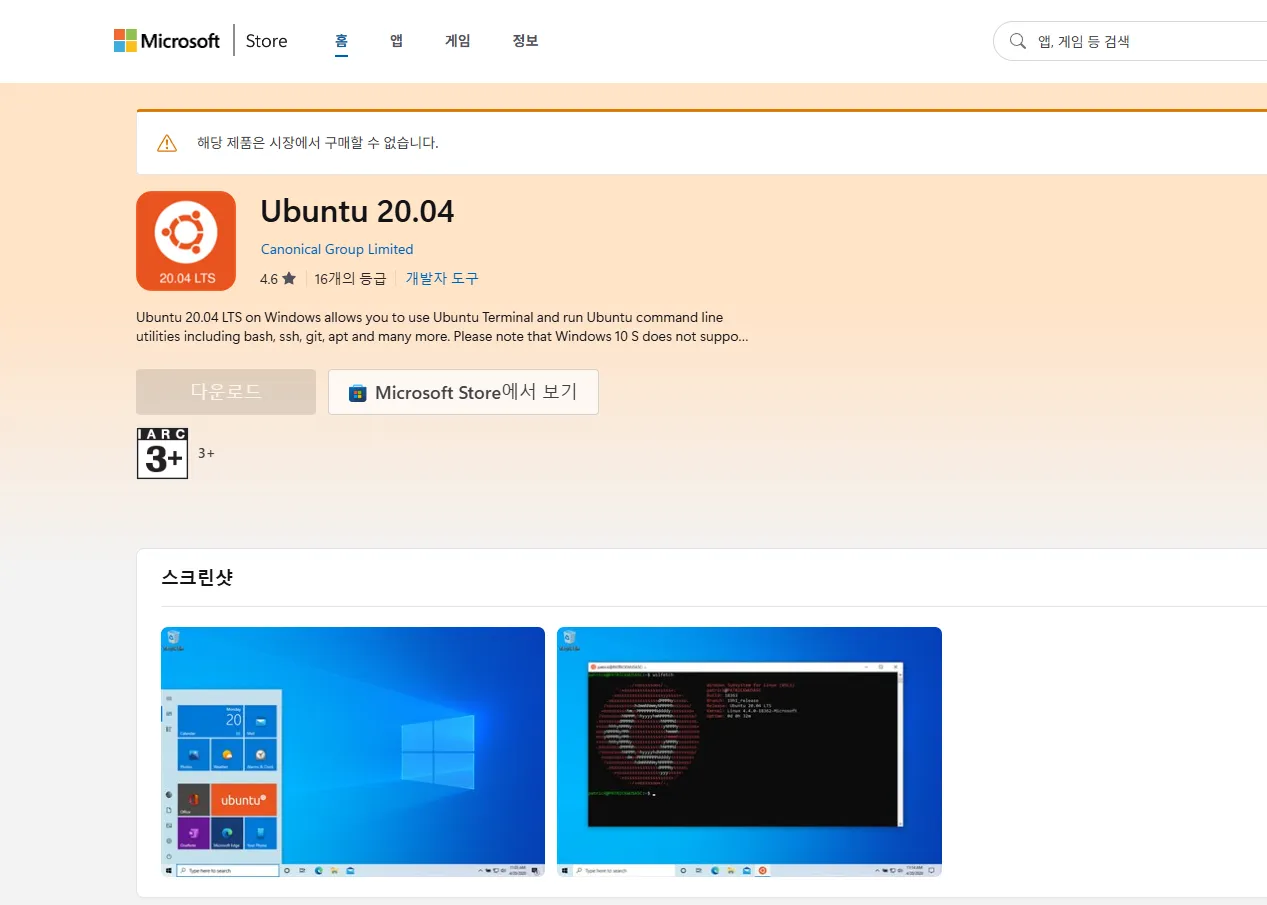Viewport: 1267px width, 905px height.
Task: Click the Microsoft logo
Action: tap(167, 41)
